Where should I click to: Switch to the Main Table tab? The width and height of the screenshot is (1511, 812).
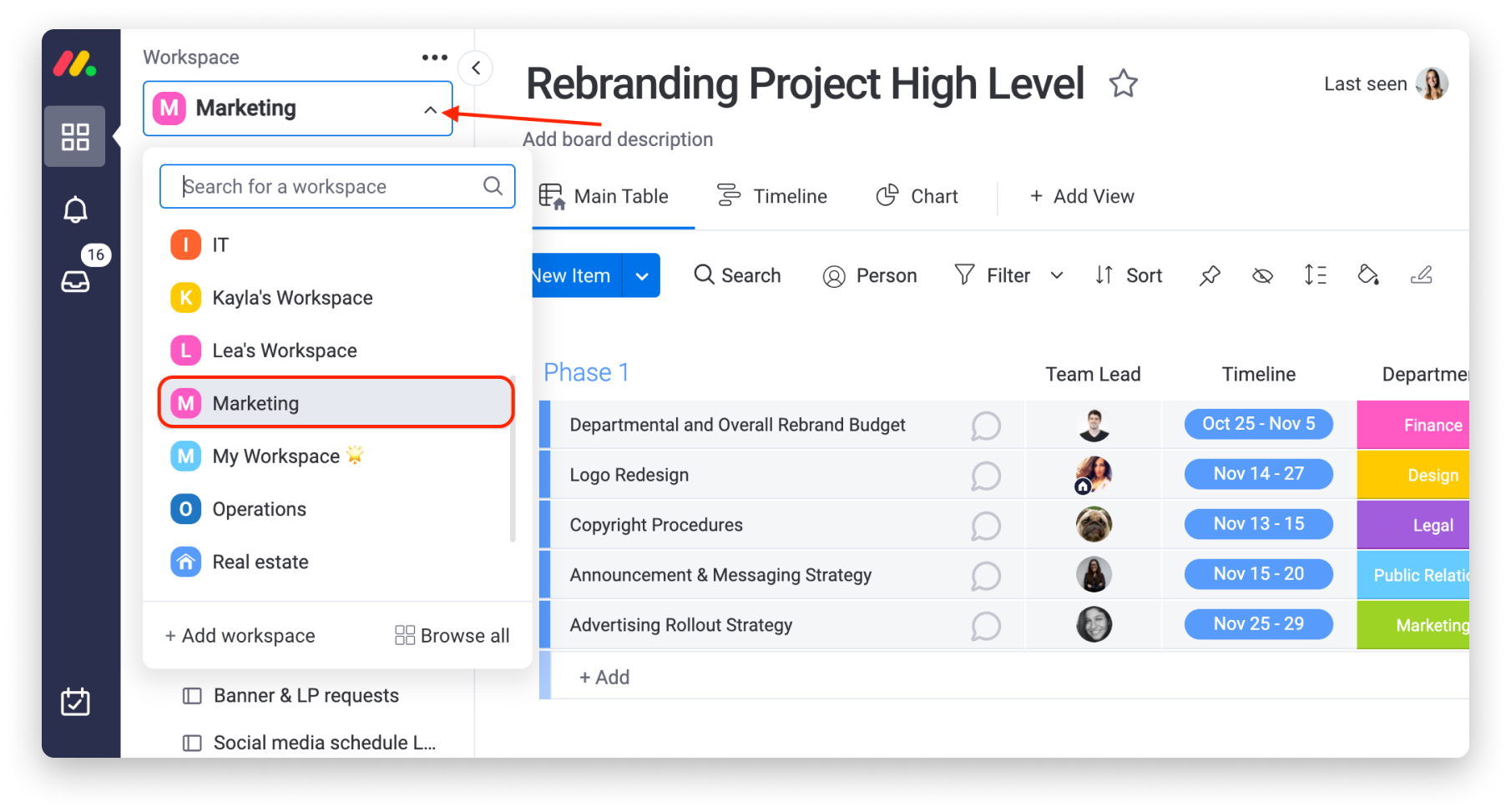coord(604,196)
